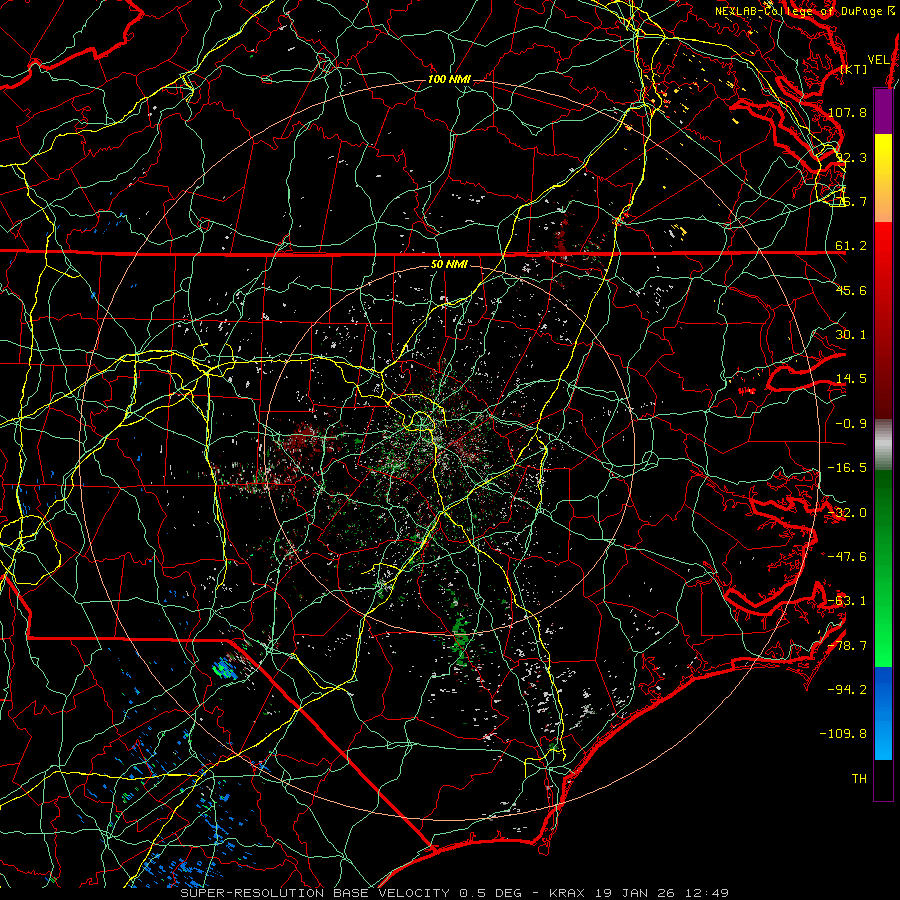
Task: Select the -63.1 velocity scale value
Action: (847, 601)
